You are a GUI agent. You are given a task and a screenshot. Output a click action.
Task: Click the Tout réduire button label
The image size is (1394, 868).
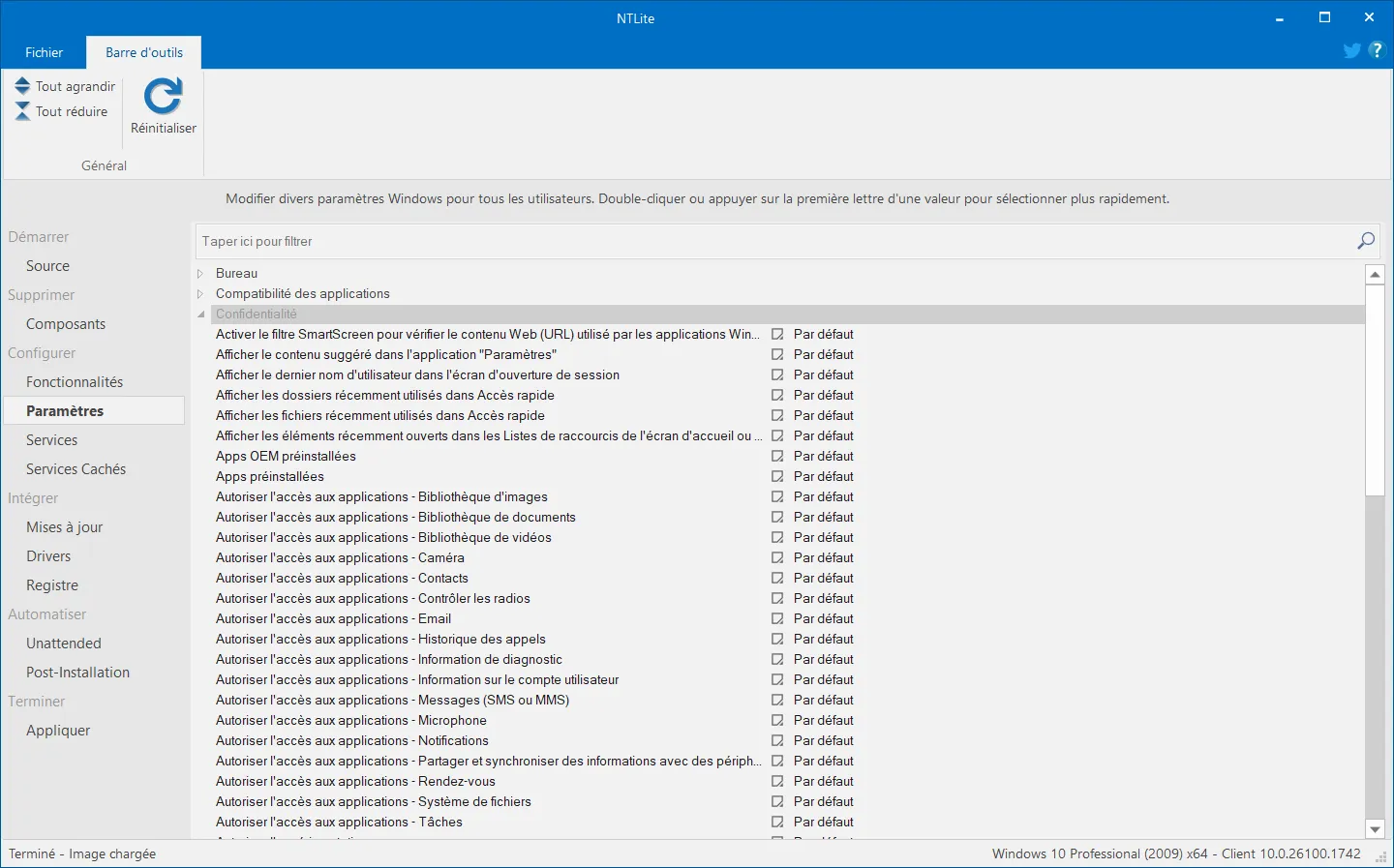point(72,111)
